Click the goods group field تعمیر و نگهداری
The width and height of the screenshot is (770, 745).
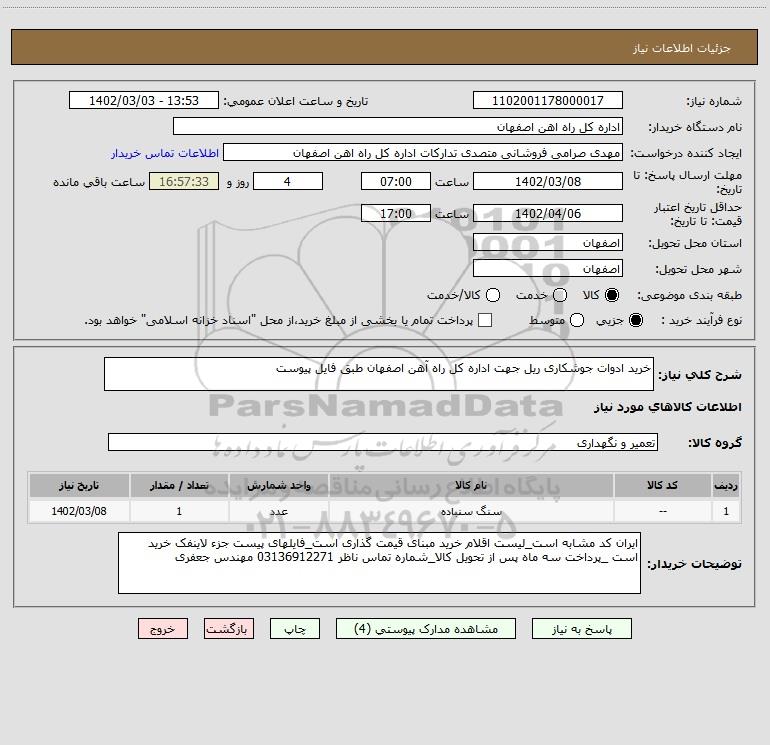pos(383,442)
